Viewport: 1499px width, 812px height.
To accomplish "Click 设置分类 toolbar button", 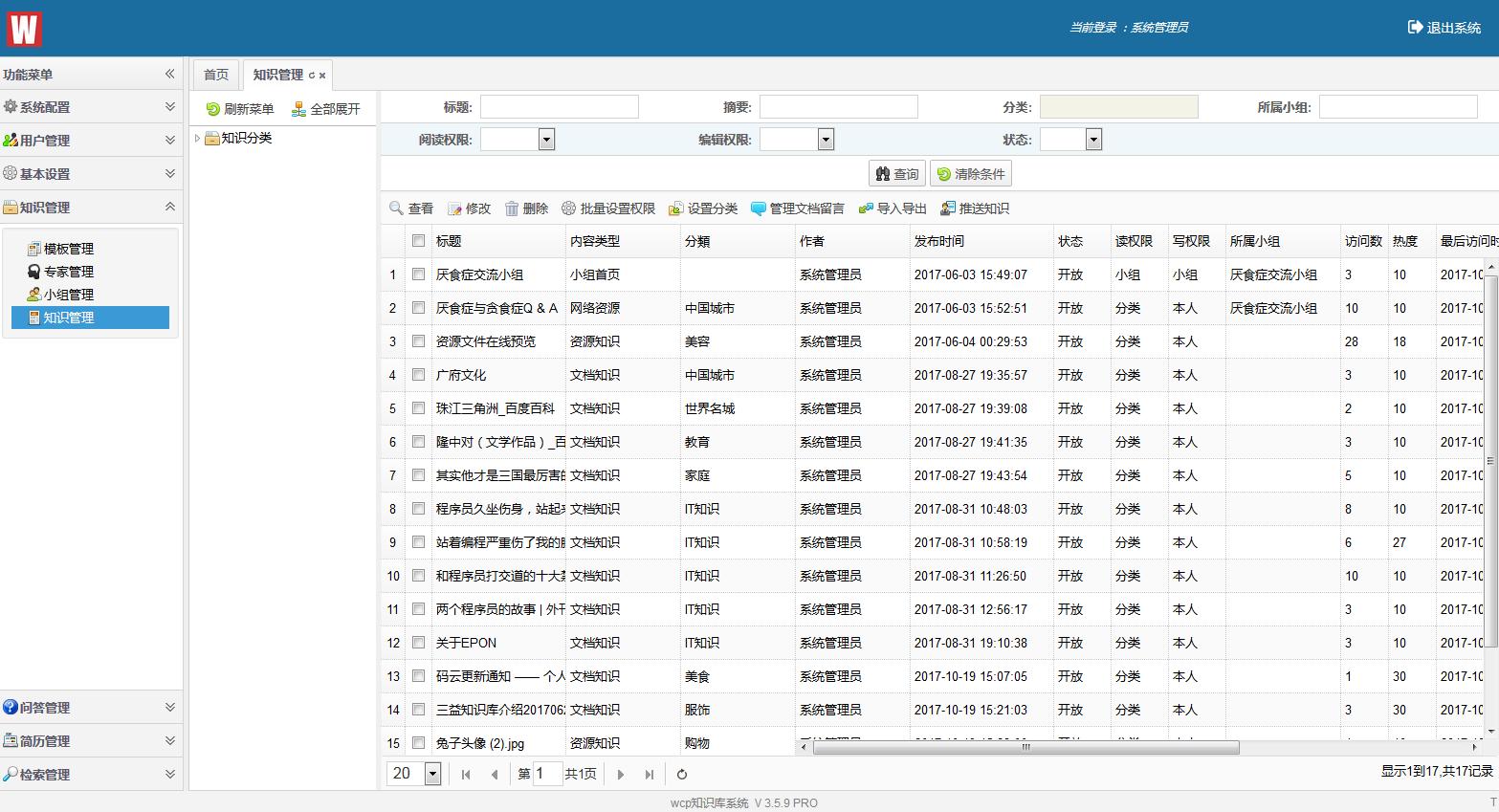I will pos(703,208).
